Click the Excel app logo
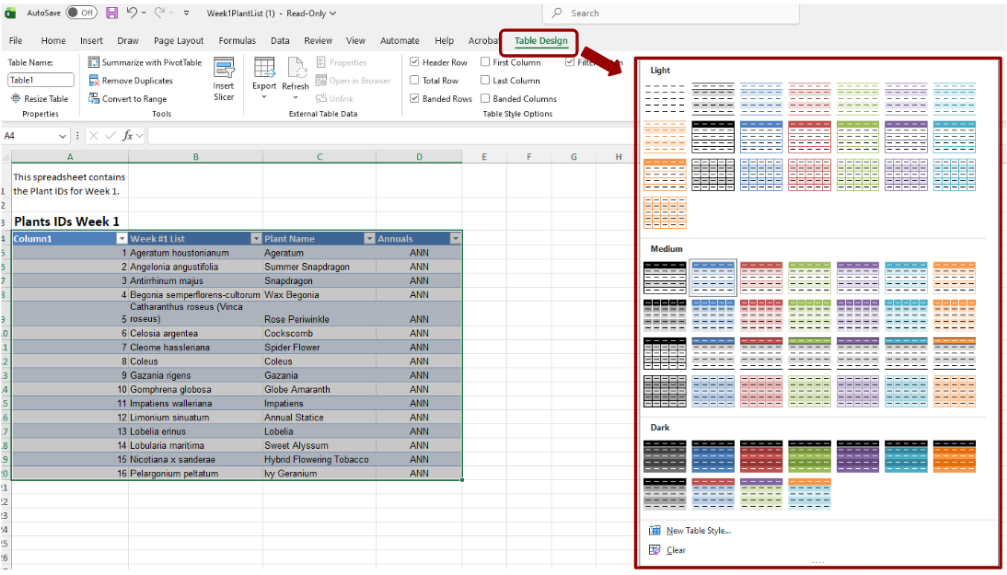This screenshot has width=1007, height=575. [x=11, y=13]
